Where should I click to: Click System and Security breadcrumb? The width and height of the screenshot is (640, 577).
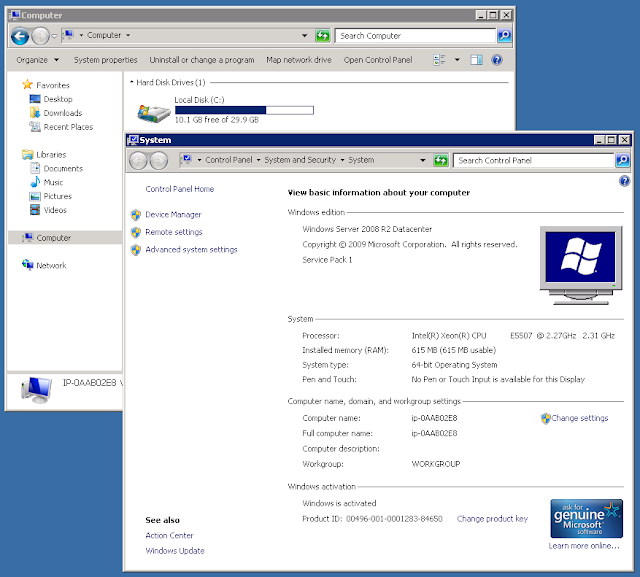click(x=300, y=160)
